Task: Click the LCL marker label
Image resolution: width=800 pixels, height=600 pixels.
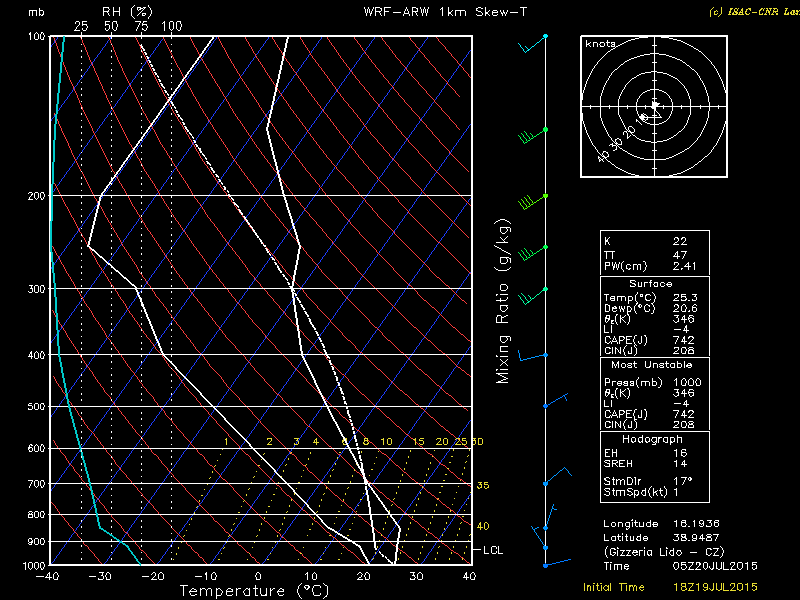Action: (x=493, y=550)
